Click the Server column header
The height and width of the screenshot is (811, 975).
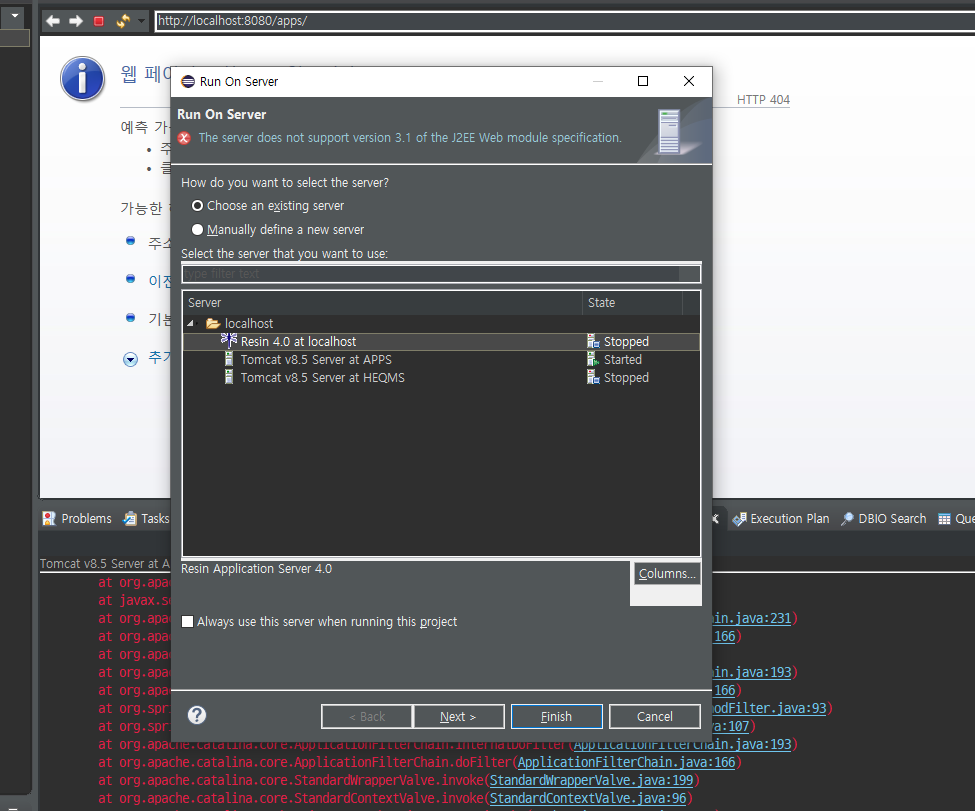point(382,303)
